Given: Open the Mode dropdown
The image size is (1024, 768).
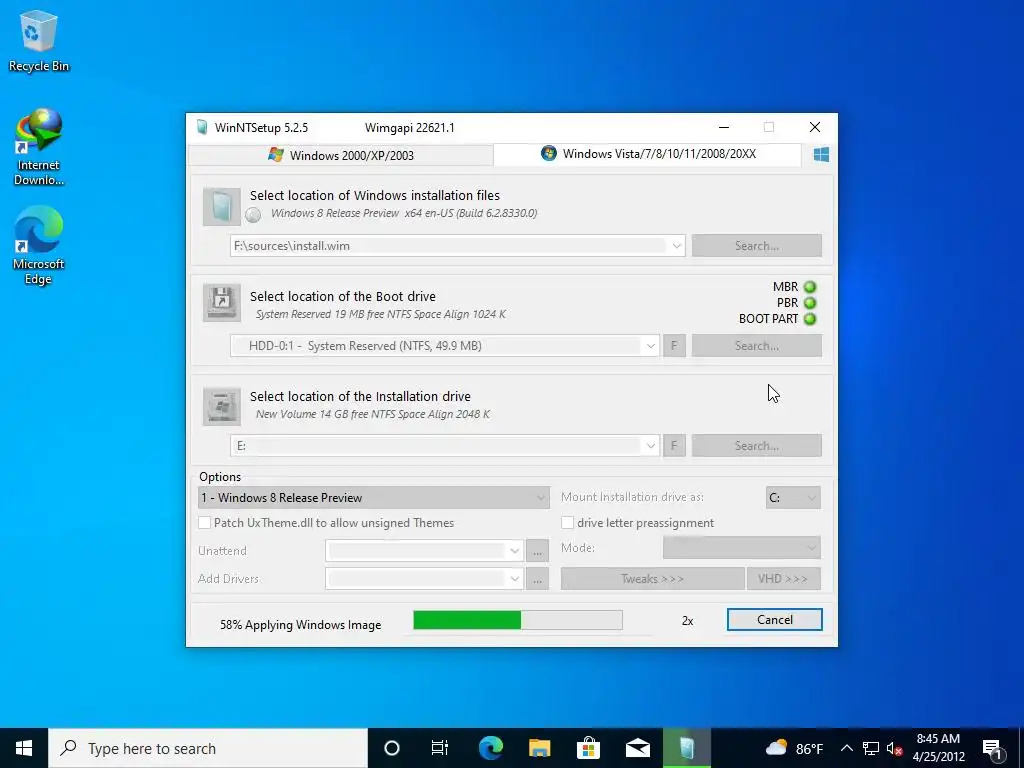Looking at the screenshot, I should click(x=741, y=548).
